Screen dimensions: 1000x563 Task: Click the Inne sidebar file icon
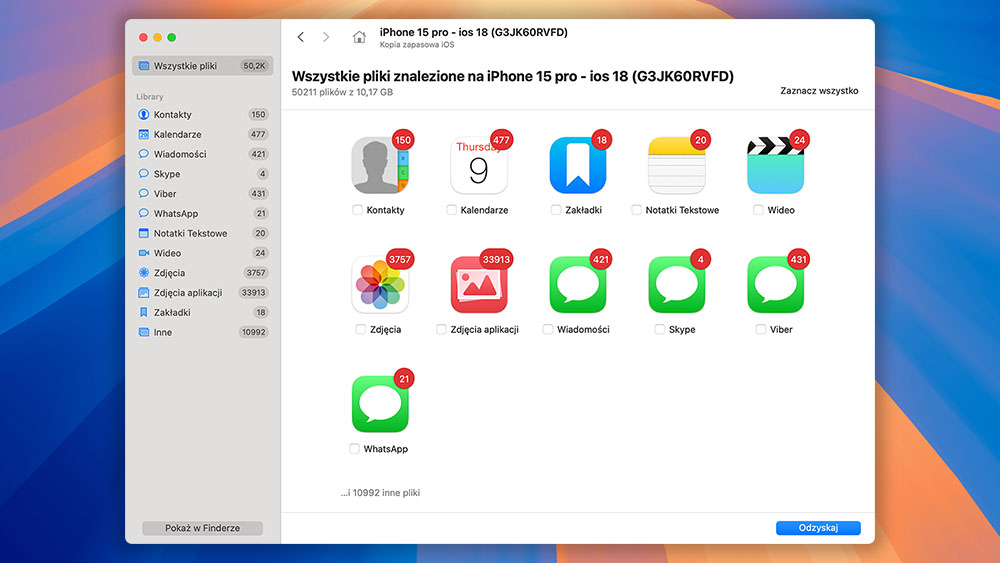point(143,332)
